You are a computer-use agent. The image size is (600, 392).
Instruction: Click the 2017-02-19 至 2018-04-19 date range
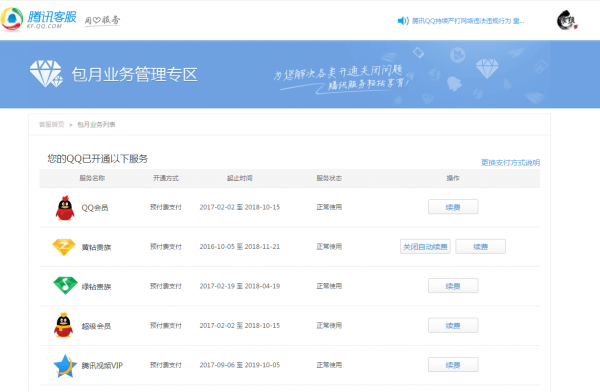pos(240,286)
